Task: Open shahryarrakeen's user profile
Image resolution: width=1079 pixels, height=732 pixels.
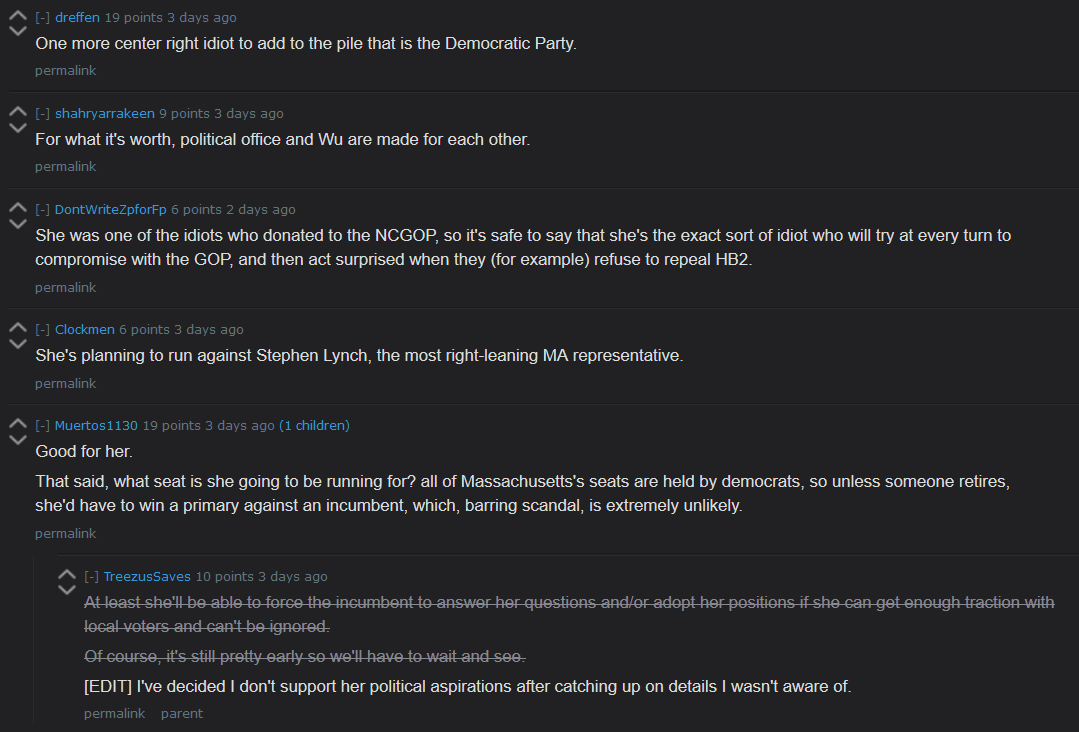Action: click(x=105, y=114)
